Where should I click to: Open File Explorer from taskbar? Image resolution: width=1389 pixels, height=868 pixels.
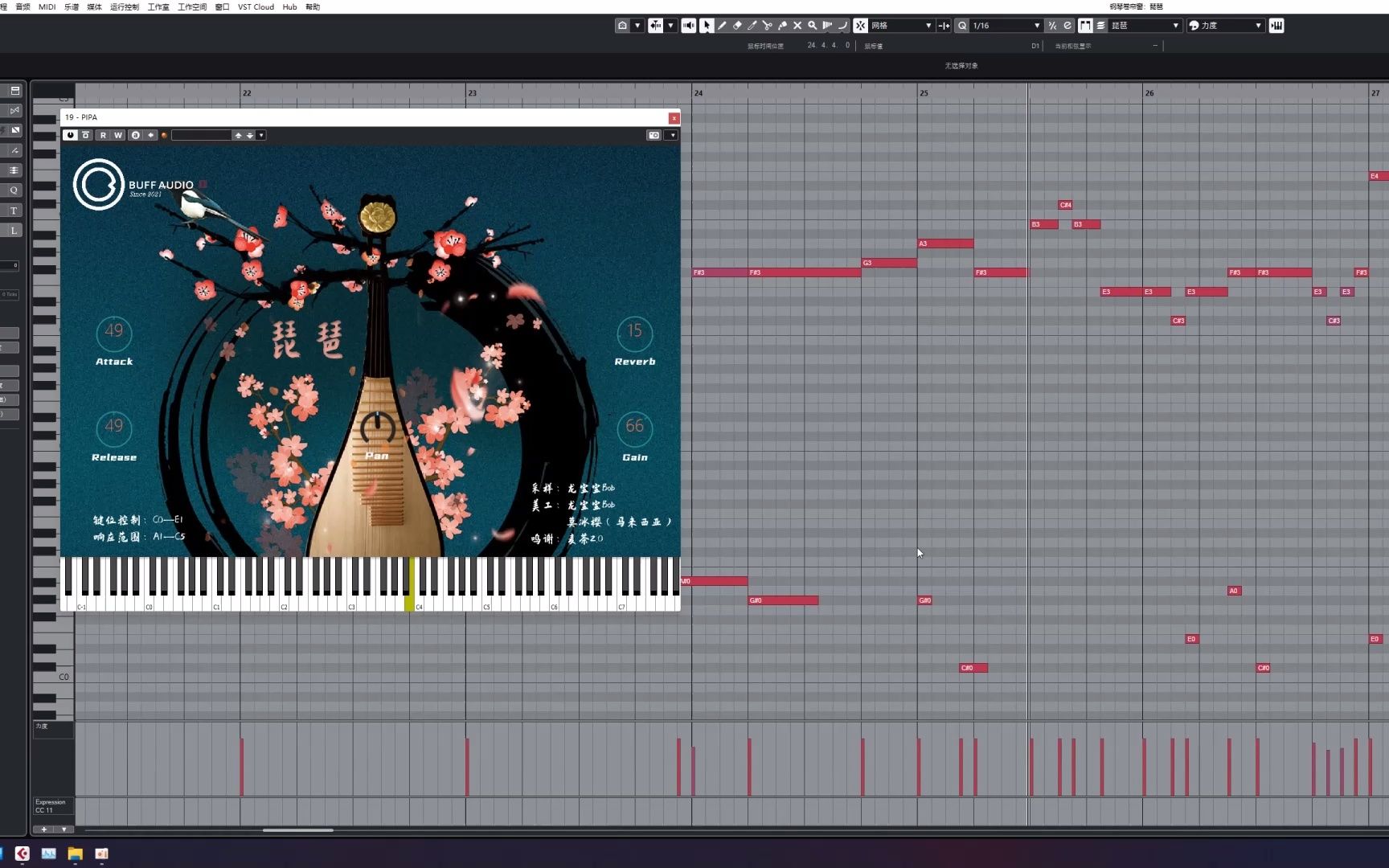pyautogui.click(x=75, y=854)
